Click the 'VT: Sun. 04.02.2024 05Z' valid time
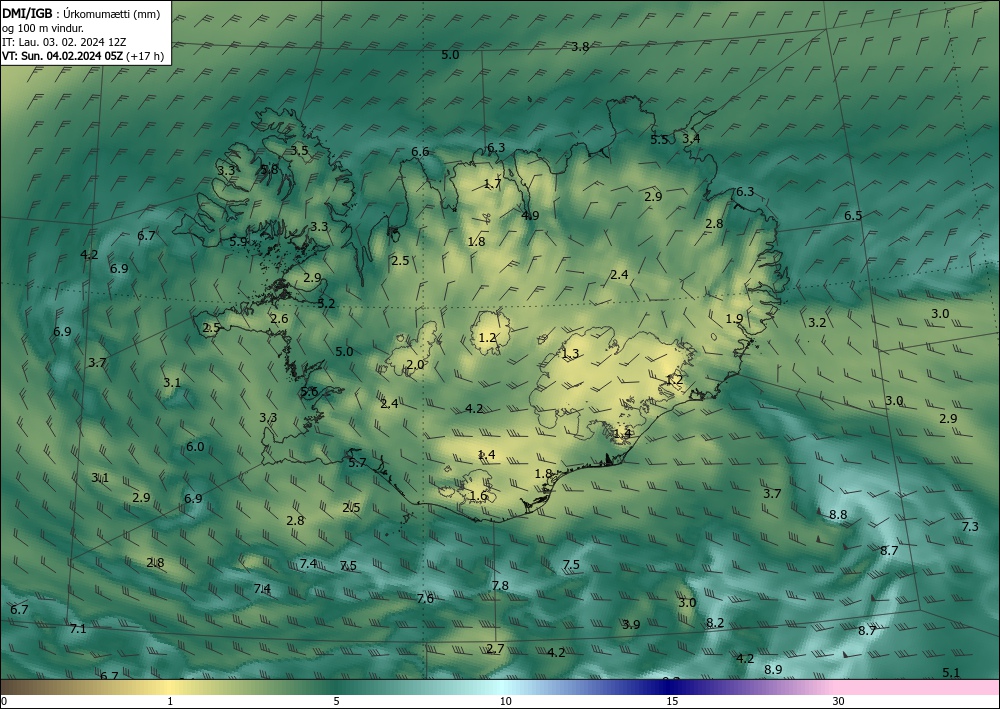Viewport: 1000px width, 709px height. tap(62, 56)
